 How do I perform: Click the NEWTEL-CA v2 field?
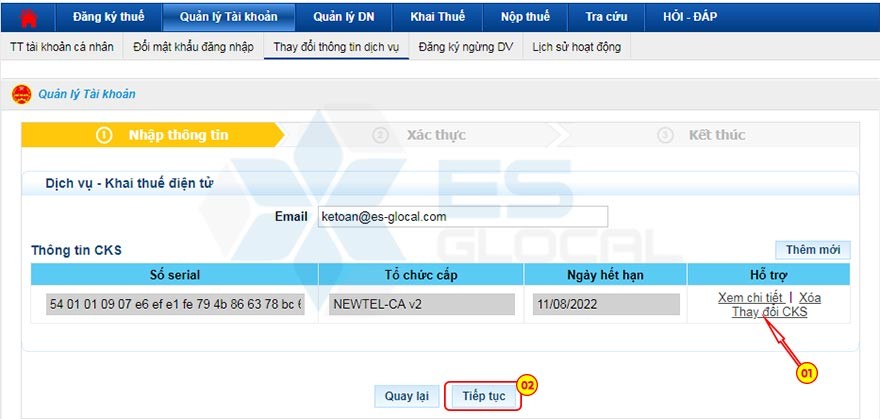421,305
